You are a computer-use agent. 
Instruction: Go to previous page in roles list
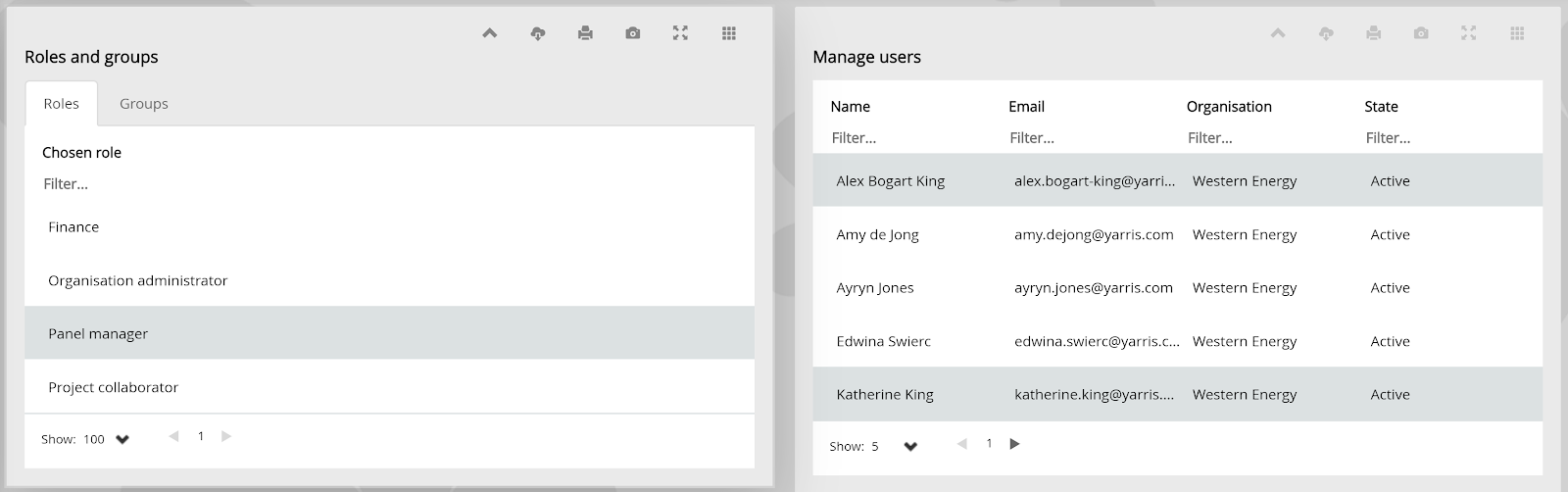(173, 436)
